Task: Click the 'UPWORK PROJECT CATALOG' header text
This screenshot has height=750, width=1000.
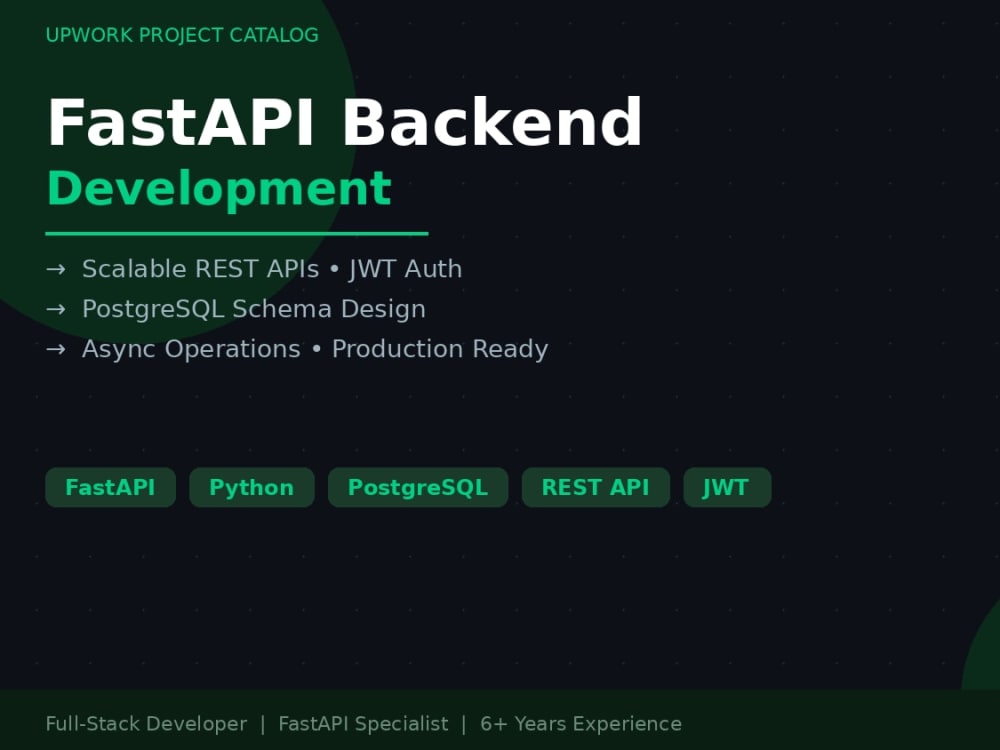Action: pyautogui.click(x=182, y=35)
